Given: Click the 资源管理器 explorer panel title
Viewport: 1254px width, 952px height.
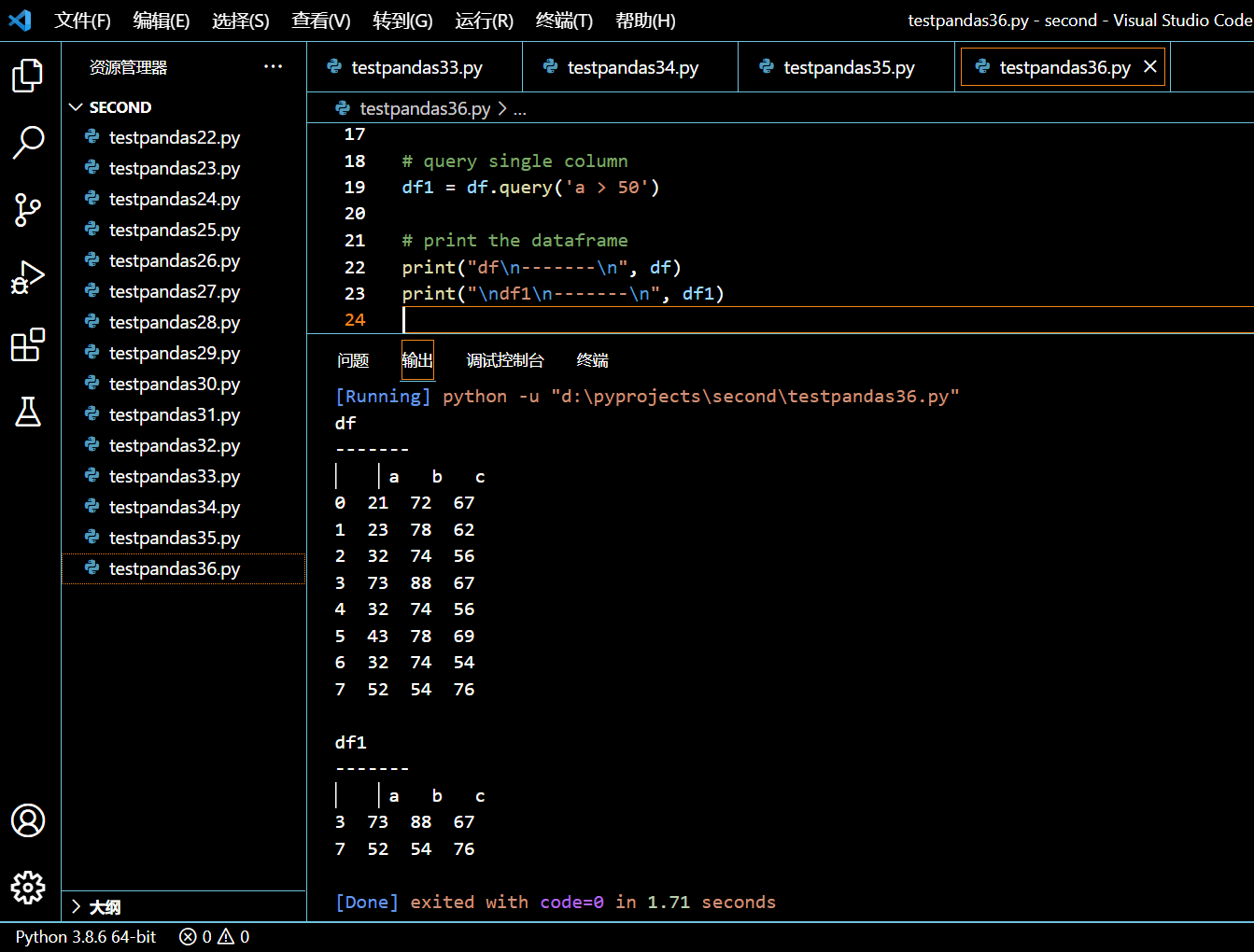Looking at the screenshot, I should pyautogui.click(x=128, y=67).
